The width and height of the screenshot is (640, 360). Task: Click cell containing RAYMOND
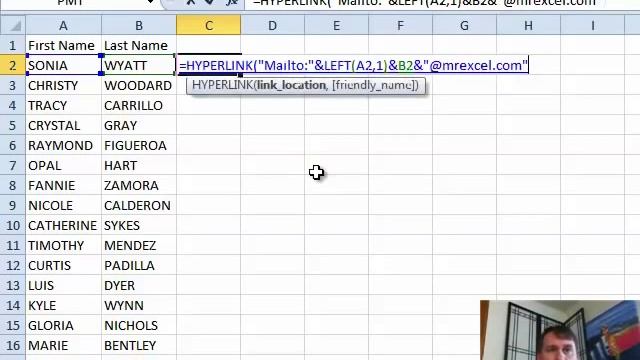[63, 145]
